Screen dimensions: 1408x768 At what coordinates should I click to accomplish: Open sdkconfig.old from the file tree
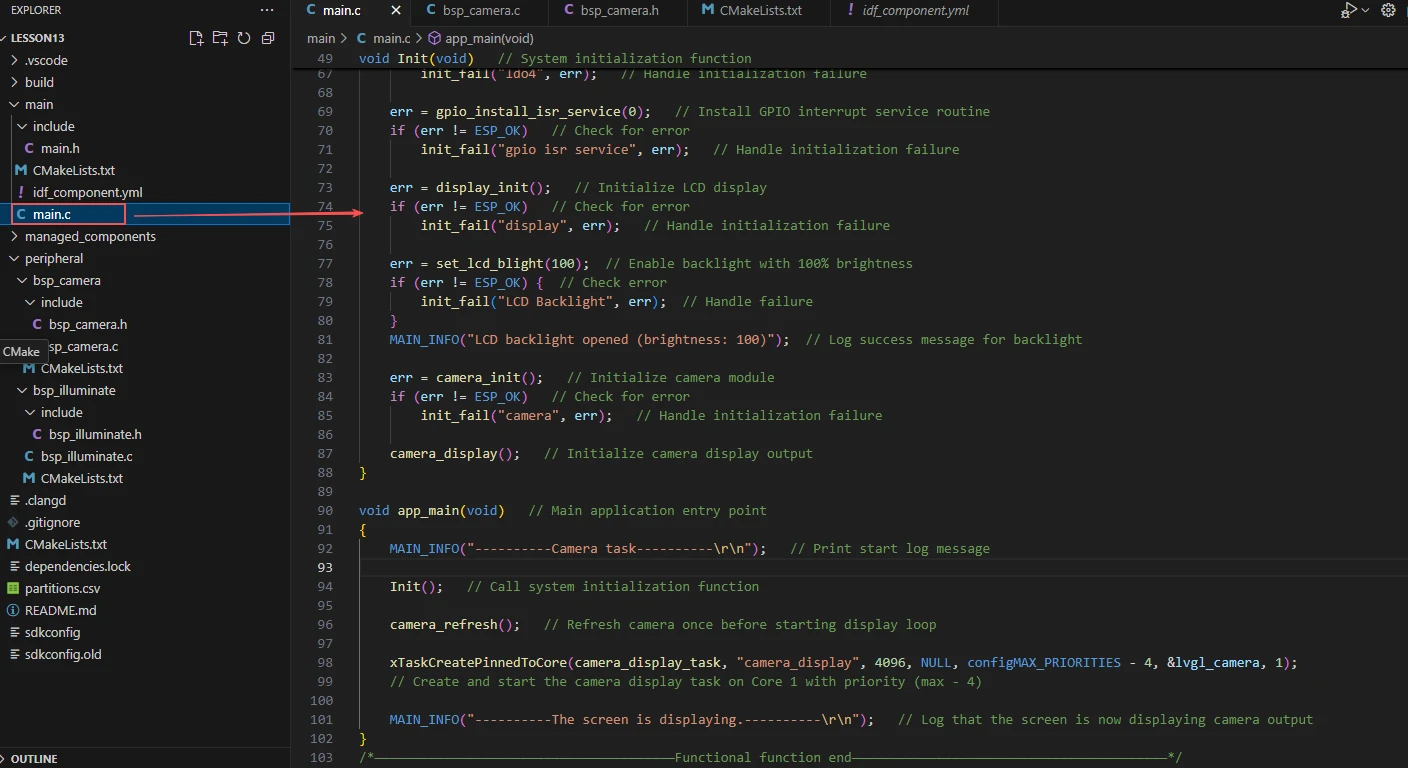(x=63, y=654)
